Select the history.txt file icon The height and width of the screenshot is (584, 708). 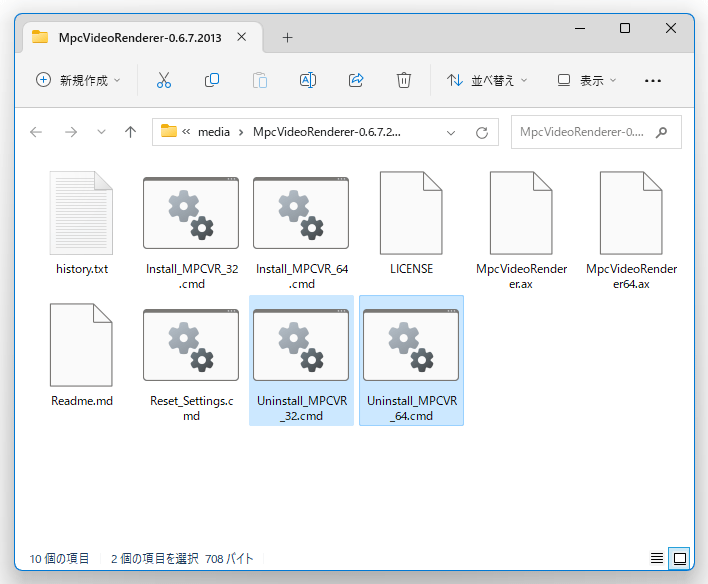point(81,213)
